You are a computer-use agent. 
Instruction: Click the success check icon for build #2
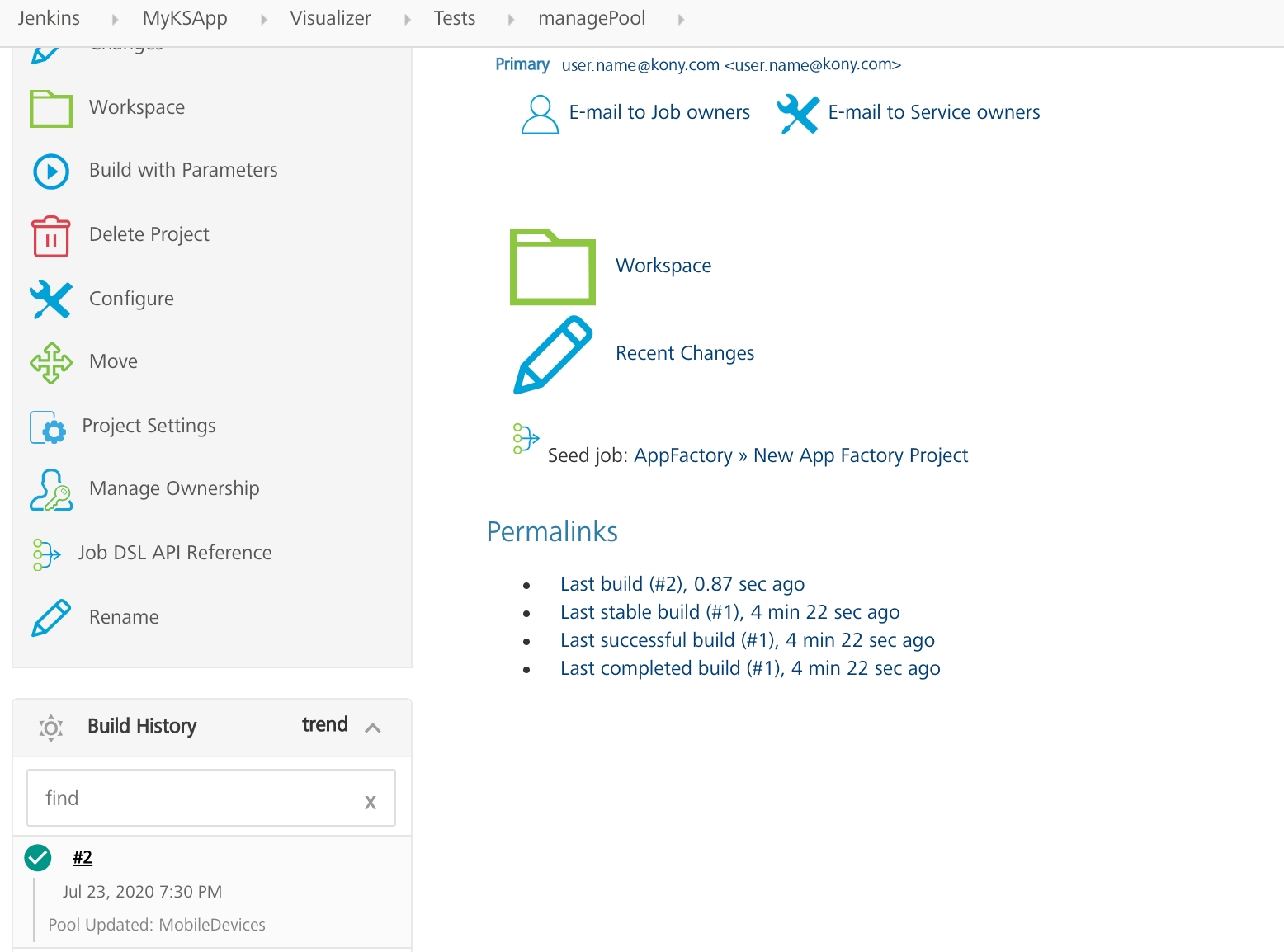(x=38, y=858)
